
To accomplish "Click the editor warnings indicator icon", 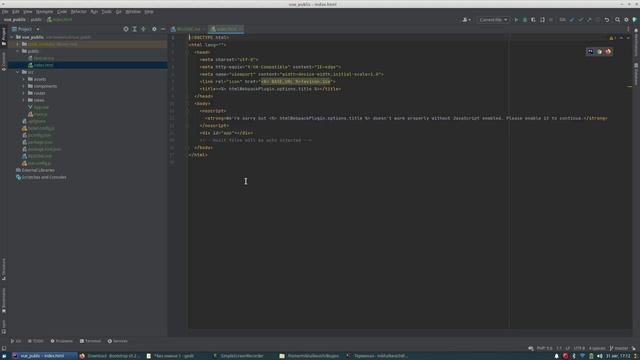I will click(612, 38).
